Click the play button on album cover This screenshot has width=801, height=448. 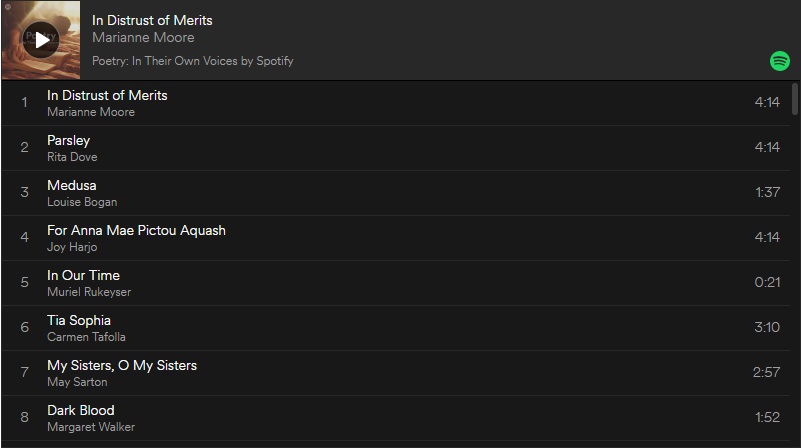tap(41, 39)
